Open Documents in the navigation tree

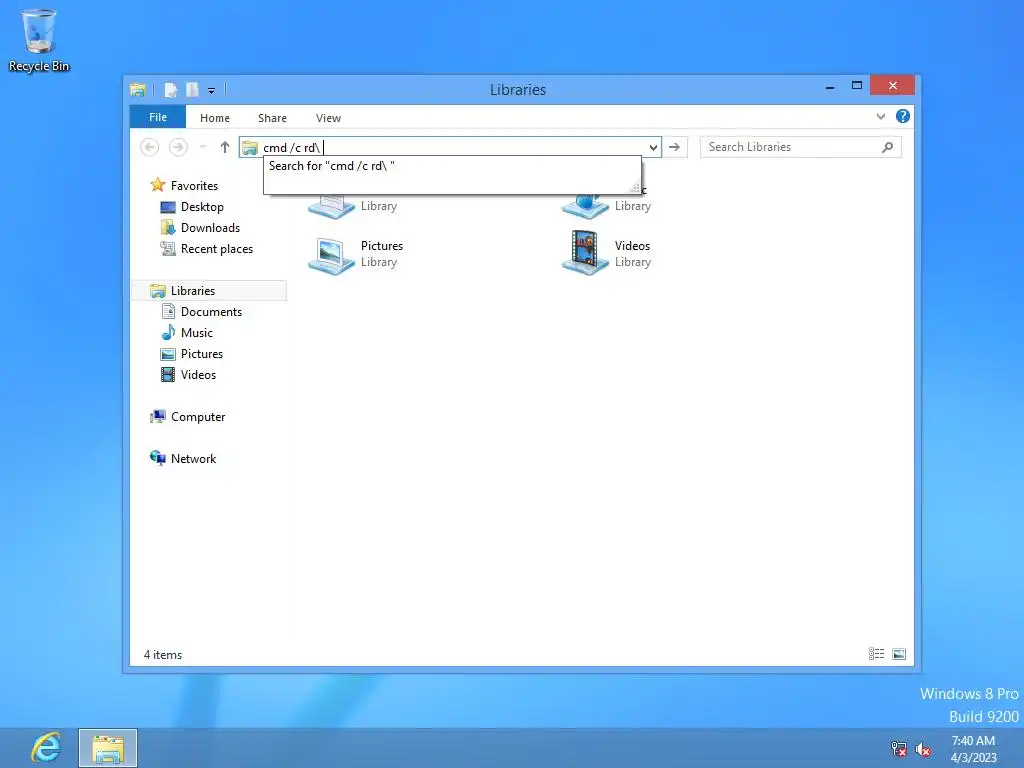pos(211,312)
